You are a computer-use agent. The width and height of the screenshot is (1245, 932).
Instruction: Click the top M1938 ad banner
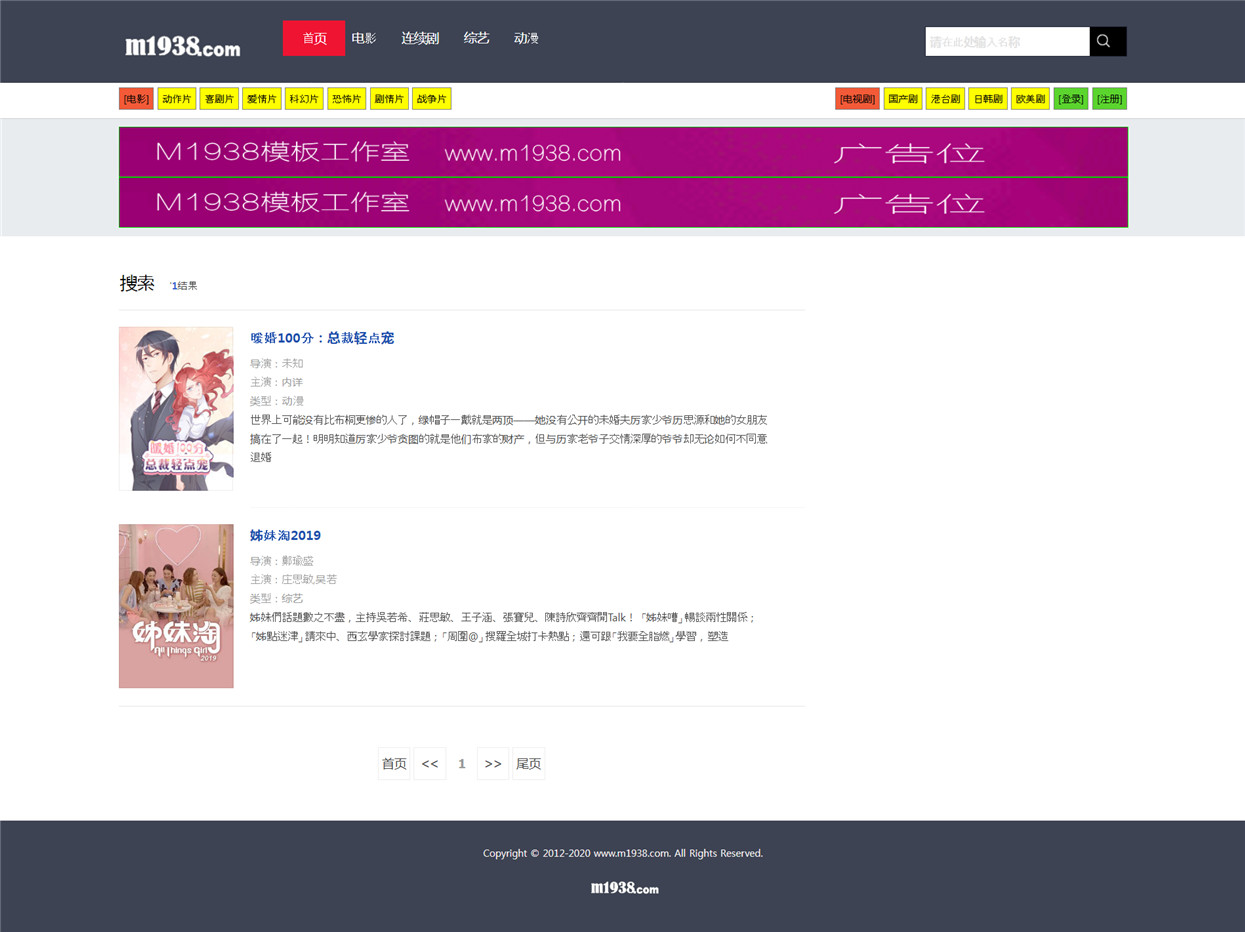pyautogui.click(x=623, y=152)
